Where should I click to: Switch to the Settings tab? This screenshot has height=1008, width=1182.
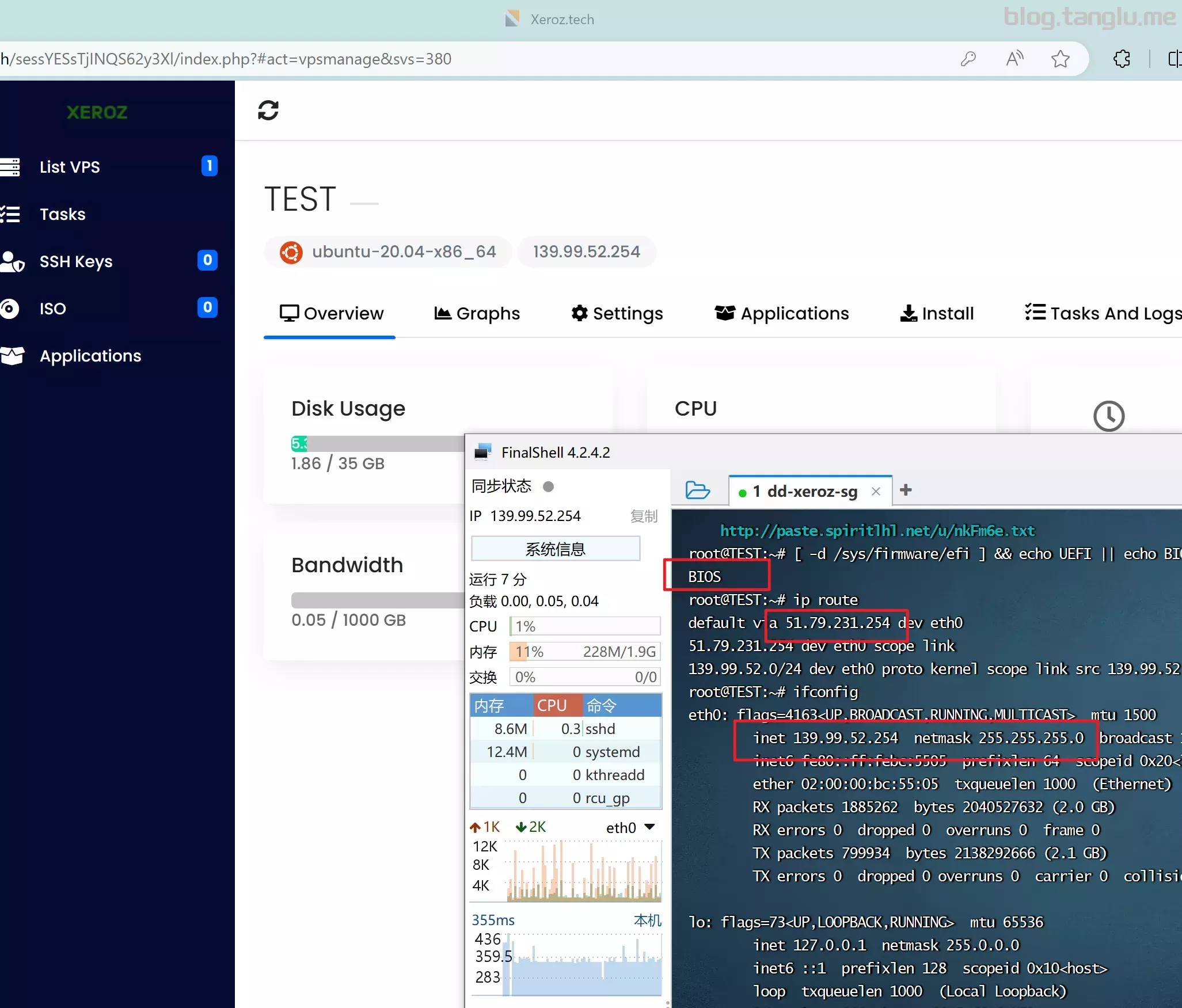pyautogui.click(x=617, y=313)
